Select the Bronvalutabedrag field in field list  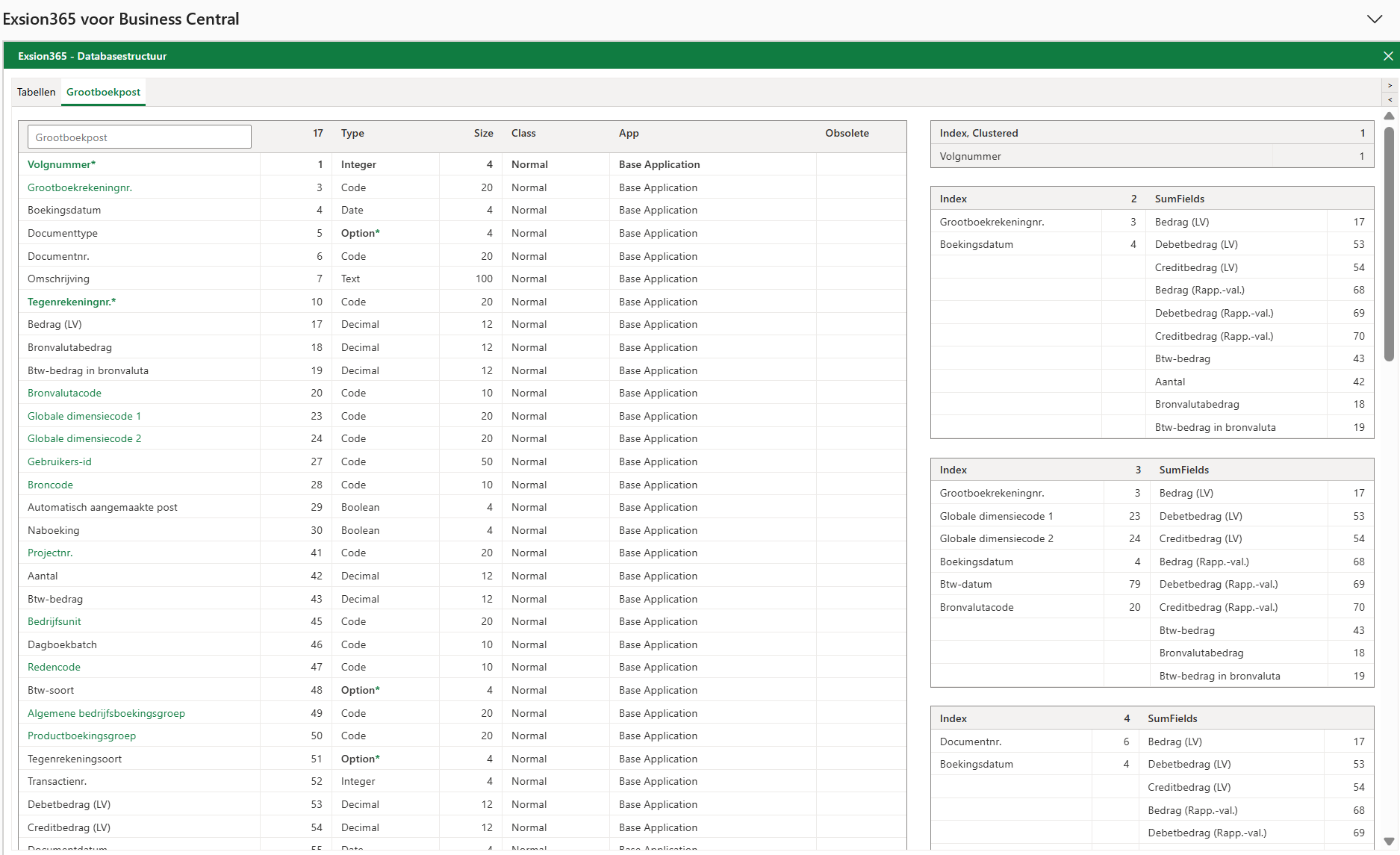69,347
